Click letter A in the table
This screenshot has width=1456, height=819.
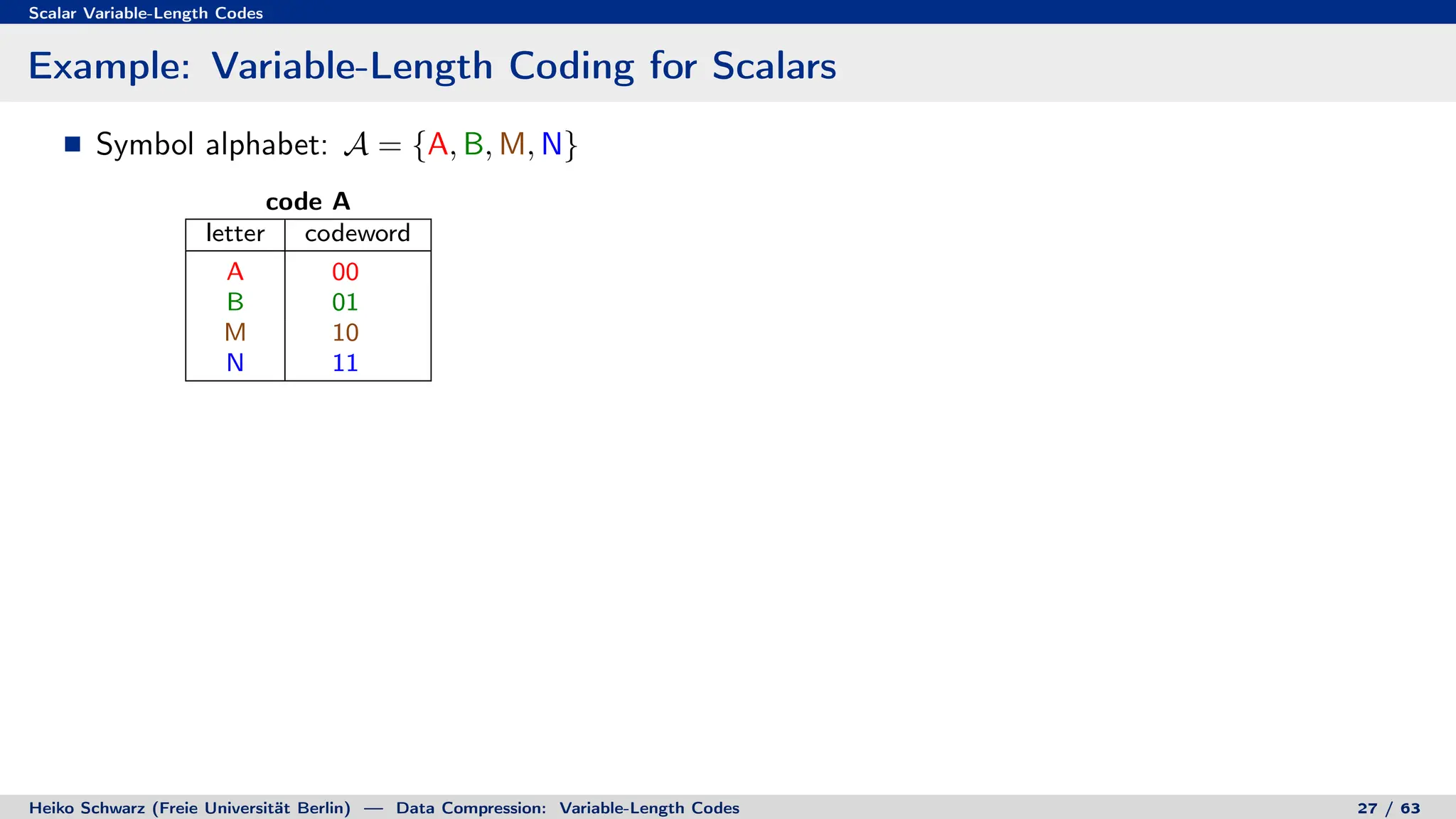coord(235,272)
